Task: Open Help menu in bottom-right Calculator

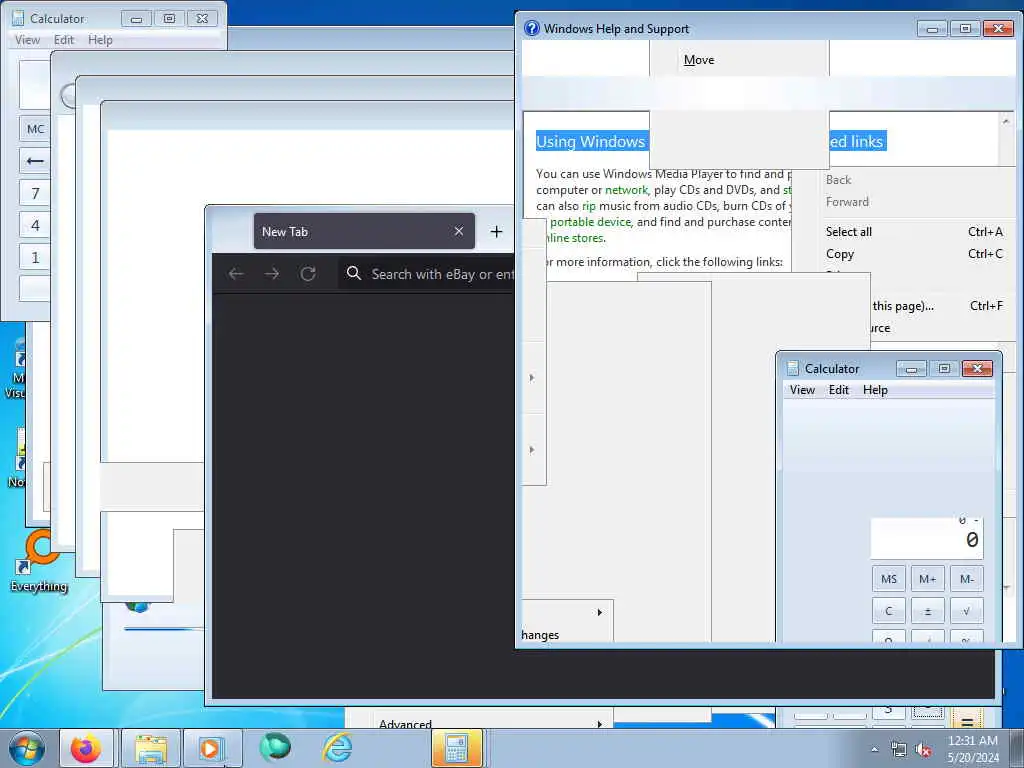Action: 875,390
